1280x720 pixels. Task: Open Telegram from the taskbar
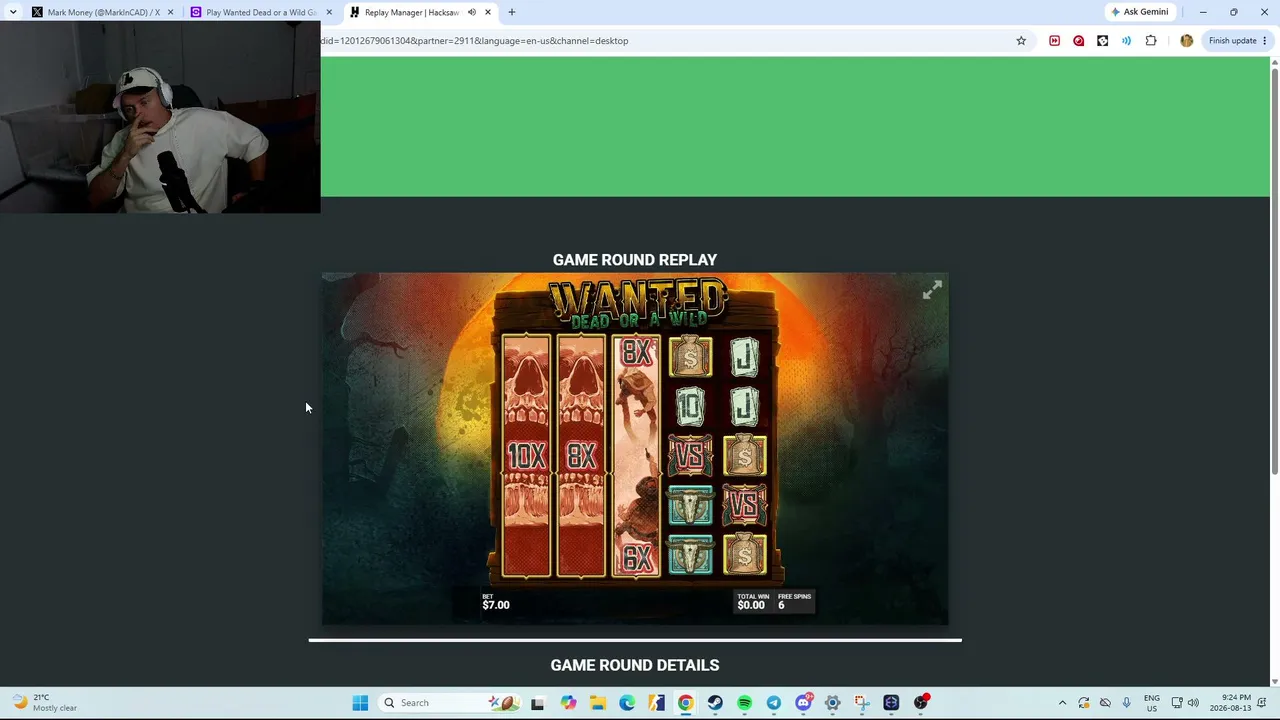coord(774,703)
